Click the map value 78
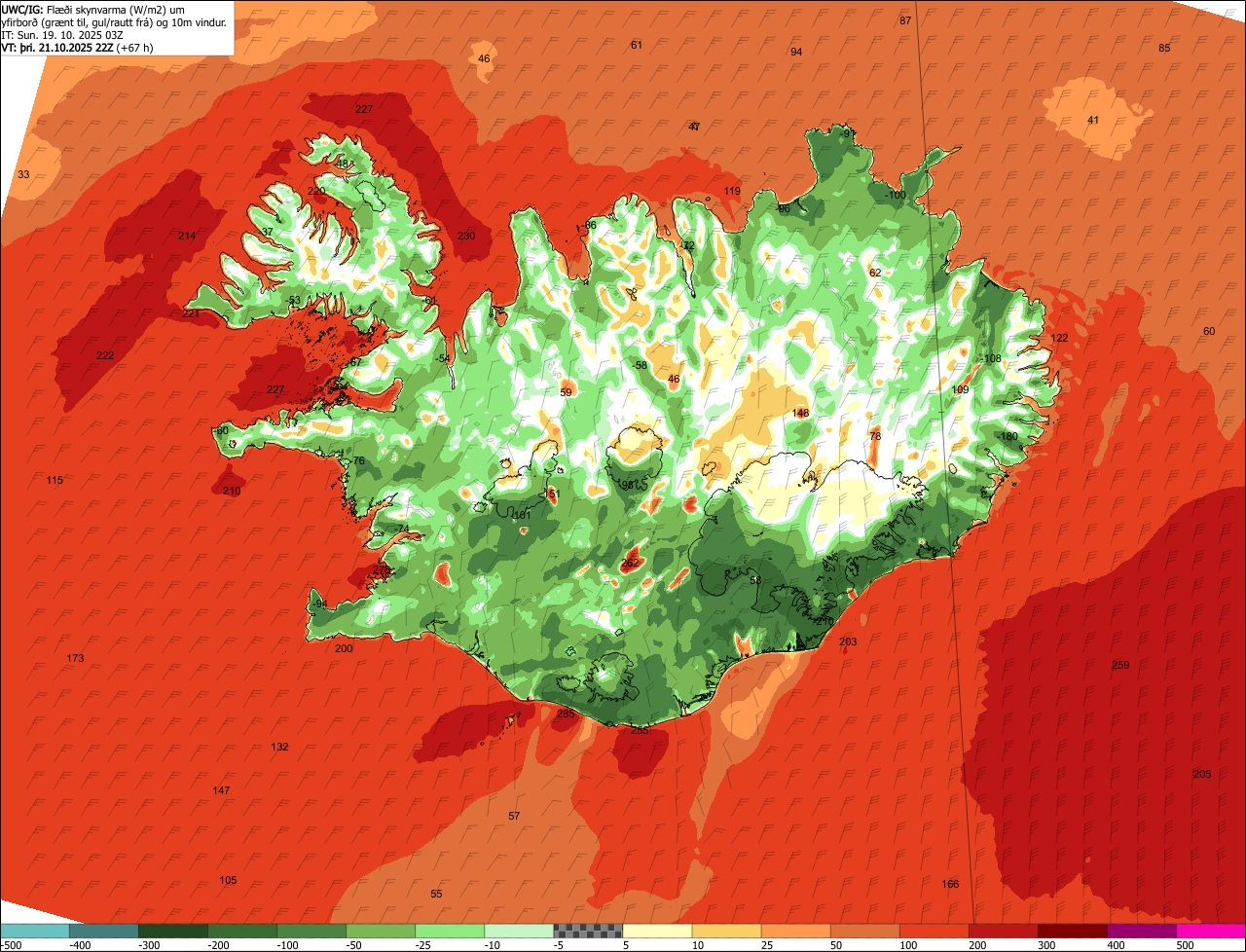 pyautogui.click(x=875, y=436)
